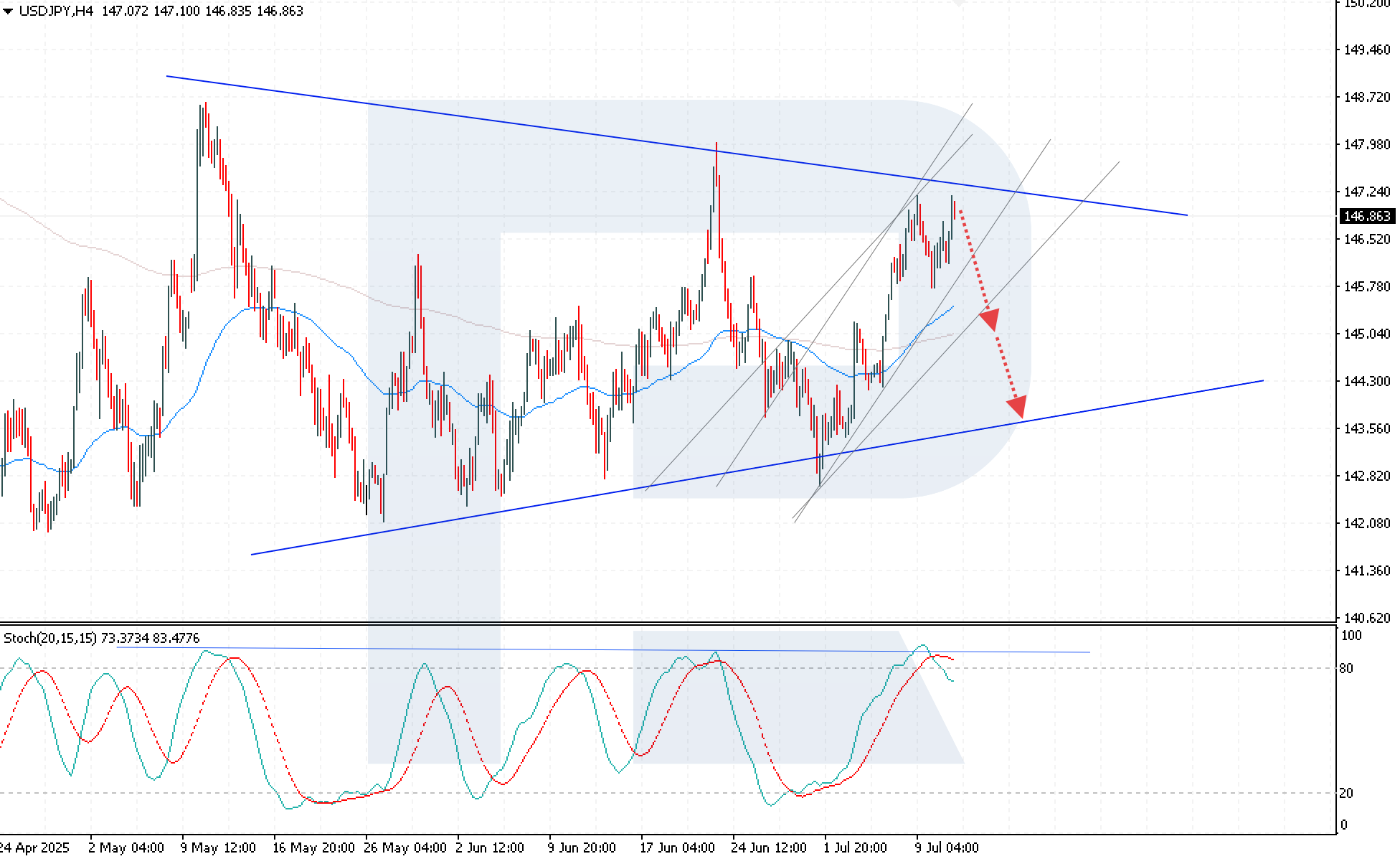
Task: Click the 9 Jul 04:00 time label
Action: click(947, 847)
